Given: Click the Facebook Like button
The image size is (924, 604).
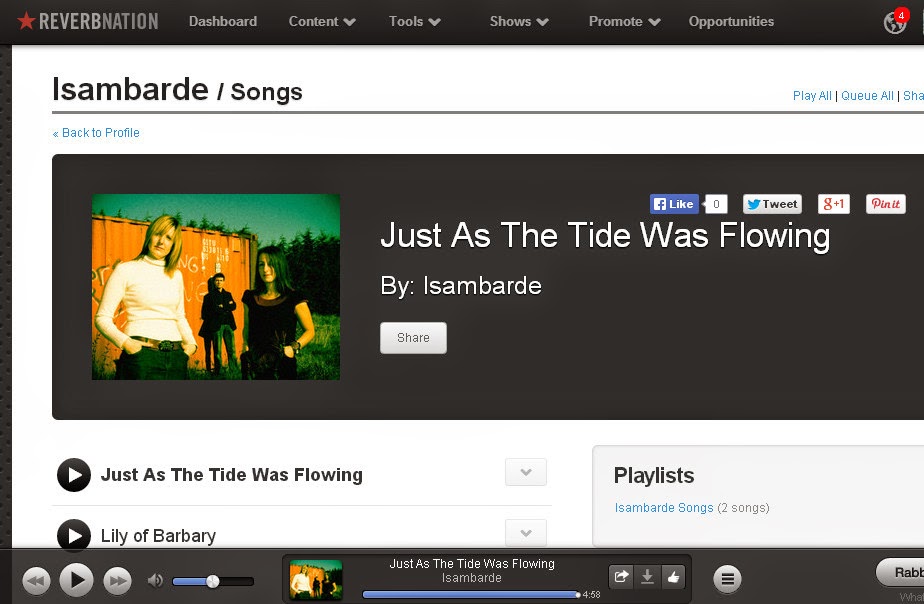Looking at the screenshot, I should pos(674,204).
